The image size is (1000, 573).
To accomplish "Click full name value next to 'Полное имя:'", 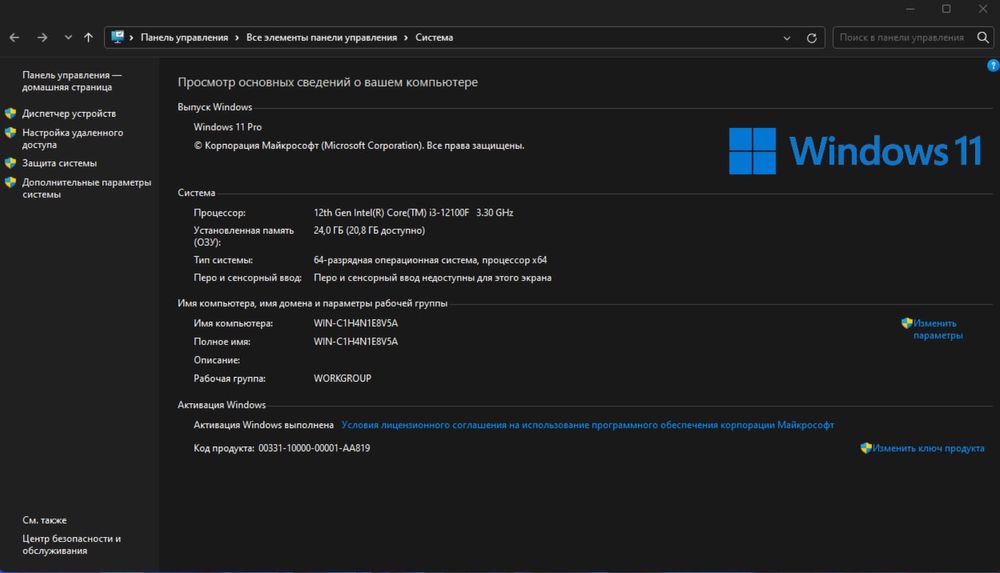I will click(x=355, y=342).
